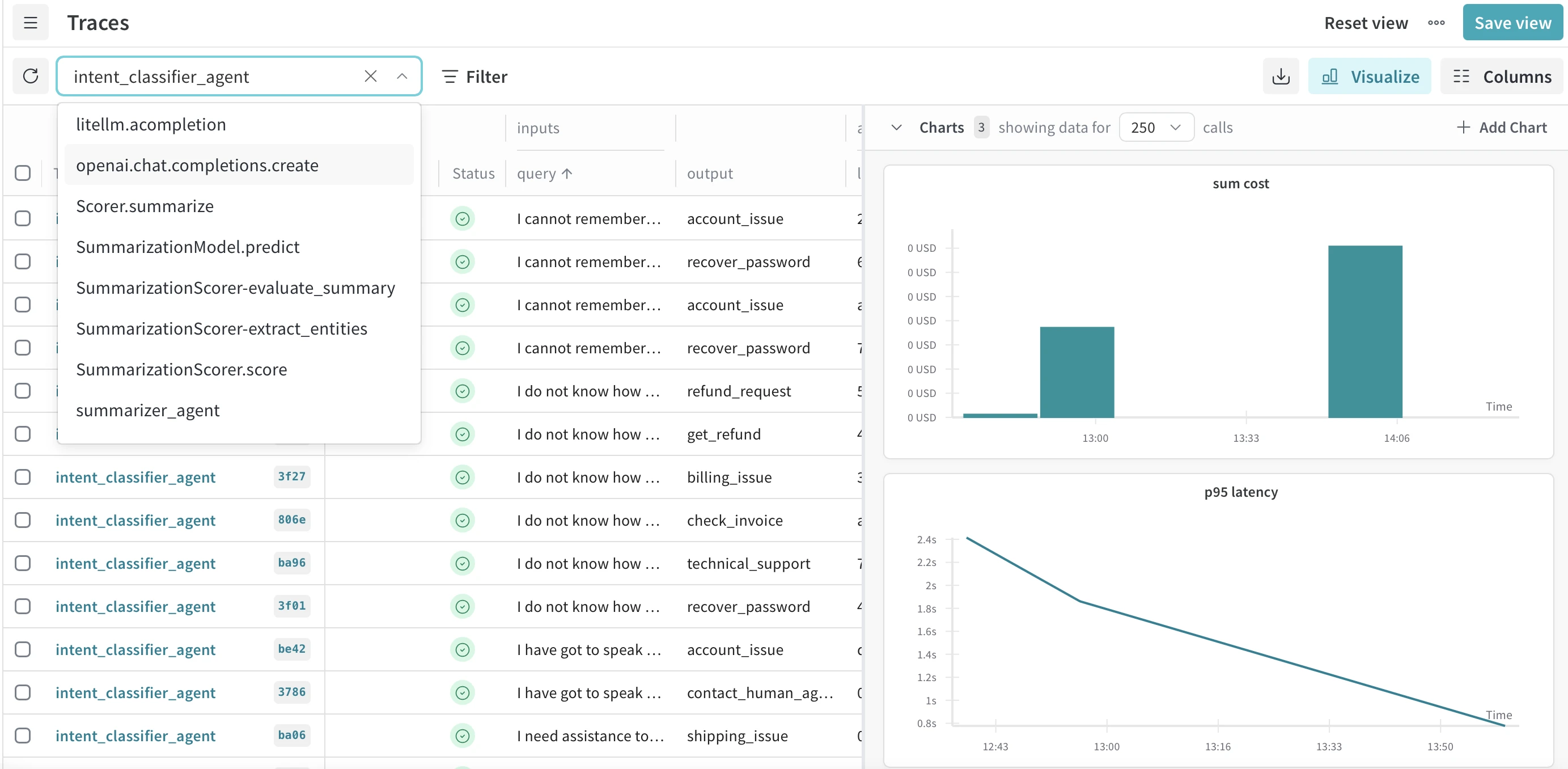1568x769 pixels.
Task: Open the Columns settings
Action: [x=1502, y=76]
